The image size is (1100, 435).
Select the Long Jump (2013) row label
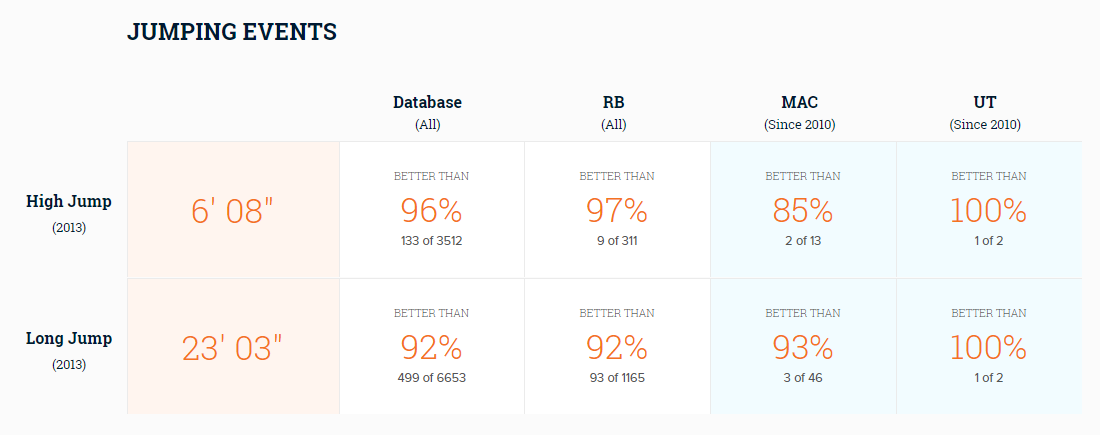click(x=69, y=351)
